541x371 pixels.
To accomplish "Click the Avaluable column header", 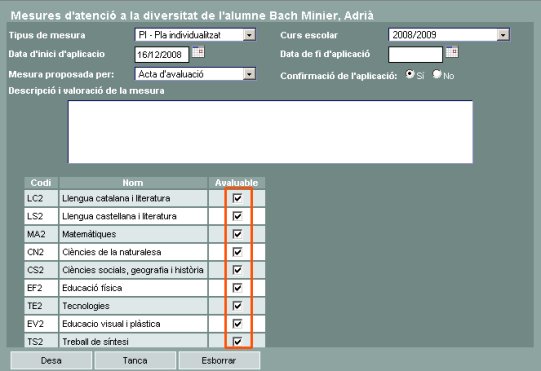I will coord(237,183).
